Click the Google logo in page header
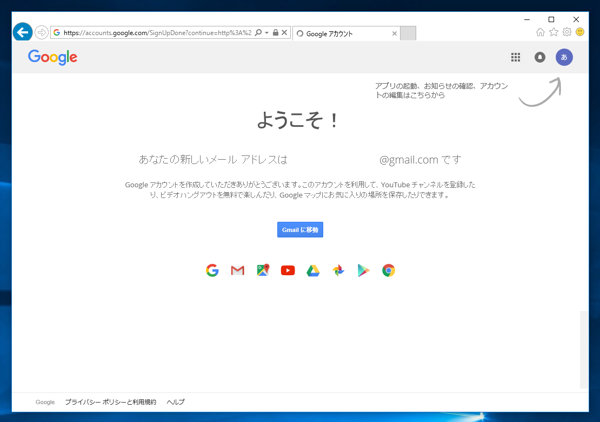 [52, 57]
